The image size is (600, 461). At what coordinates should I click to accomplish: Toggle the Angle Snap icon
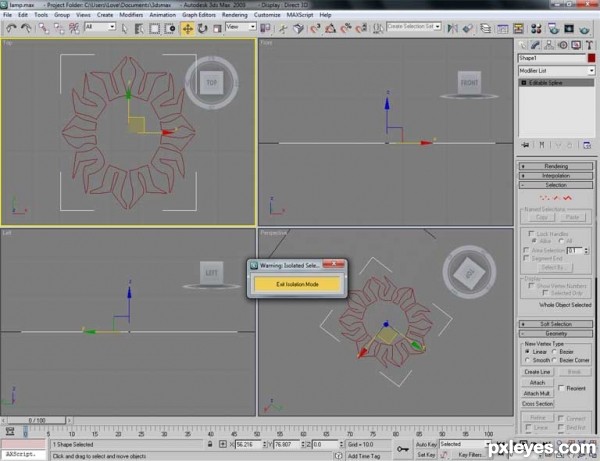[330, 28]
